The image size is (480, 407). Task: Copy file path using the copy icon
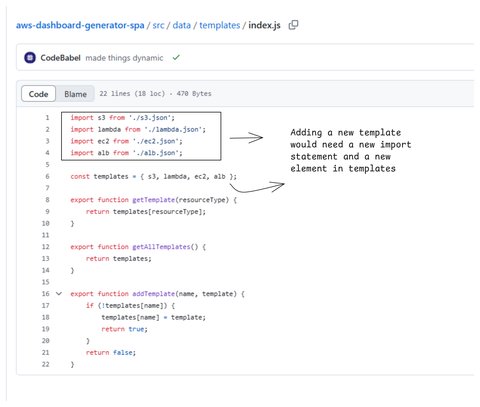coord(293,25)
